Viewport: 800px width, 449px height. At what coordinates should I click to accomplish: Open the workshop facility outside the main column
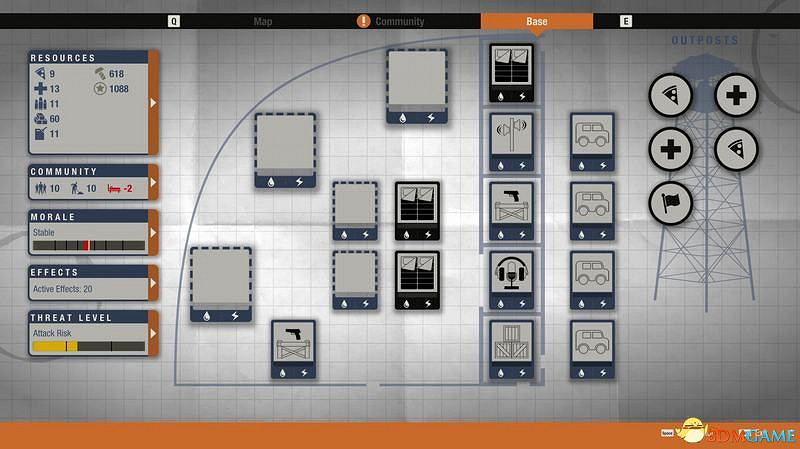293,343
